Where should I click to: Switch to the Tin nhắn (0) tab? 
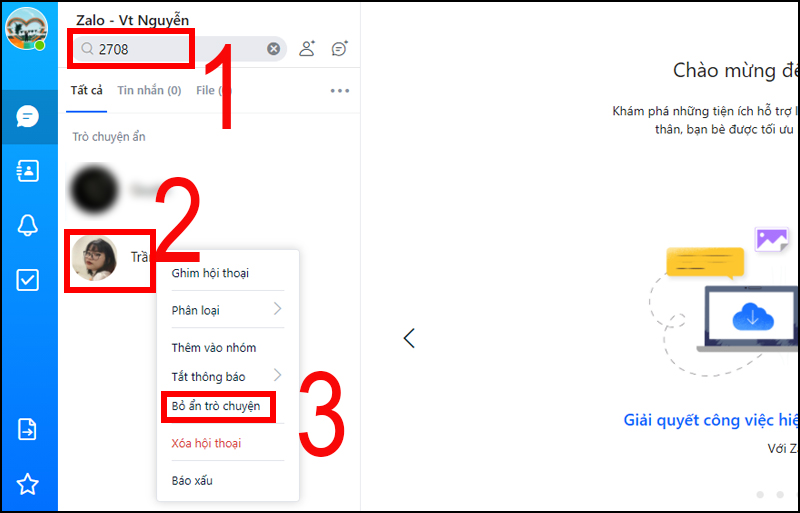pos(149,90)
